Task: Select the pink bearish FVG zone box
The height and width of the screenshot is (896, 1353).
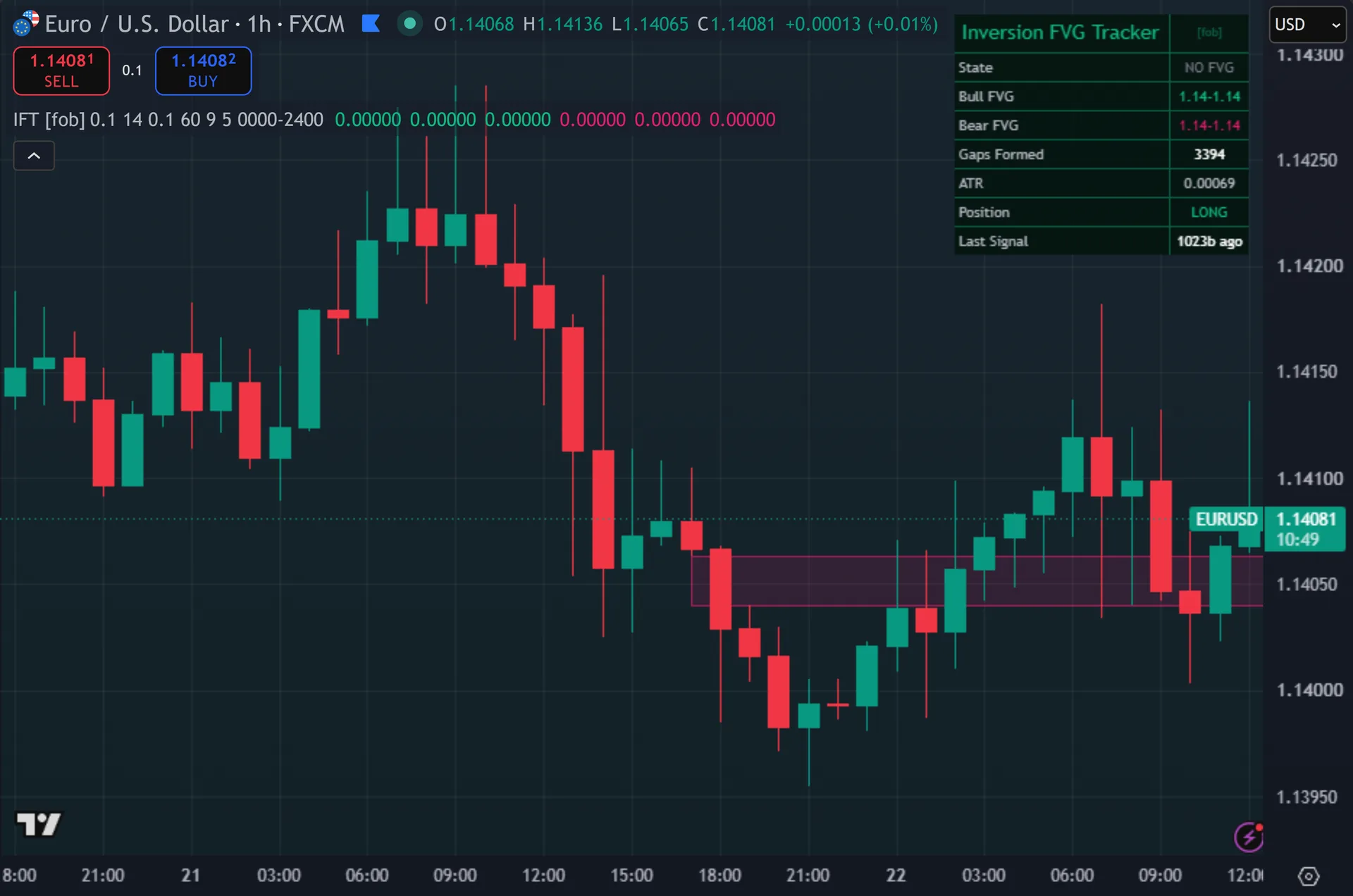Action: 977,581
